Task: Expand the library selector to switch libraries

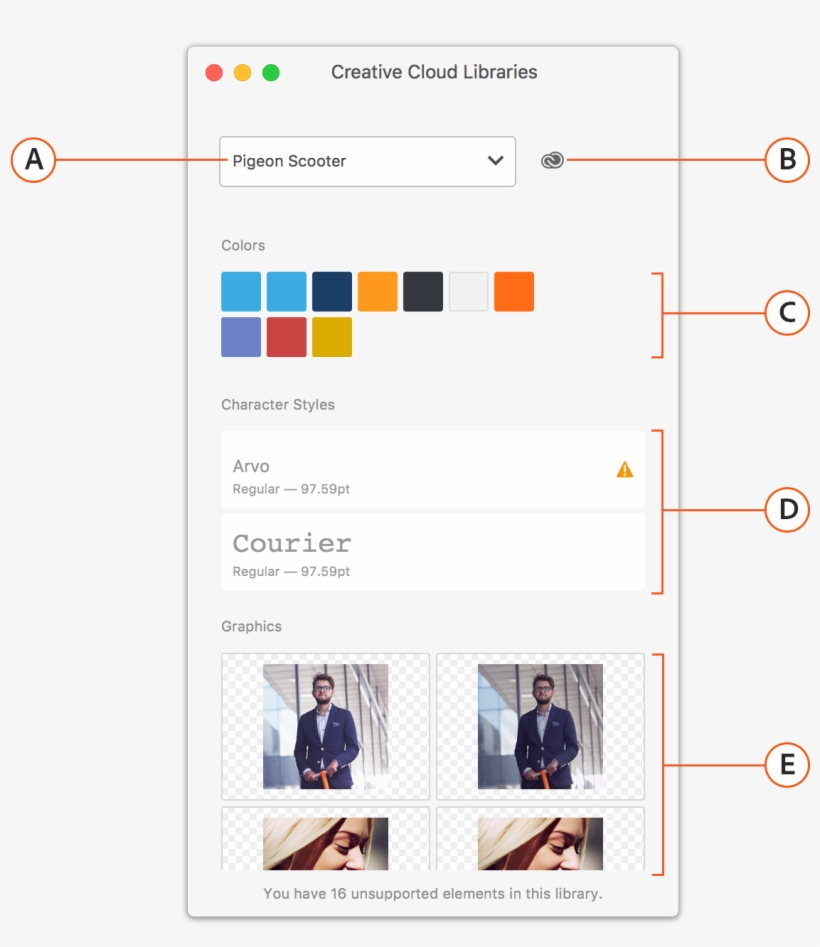Action: click(367, 161)
